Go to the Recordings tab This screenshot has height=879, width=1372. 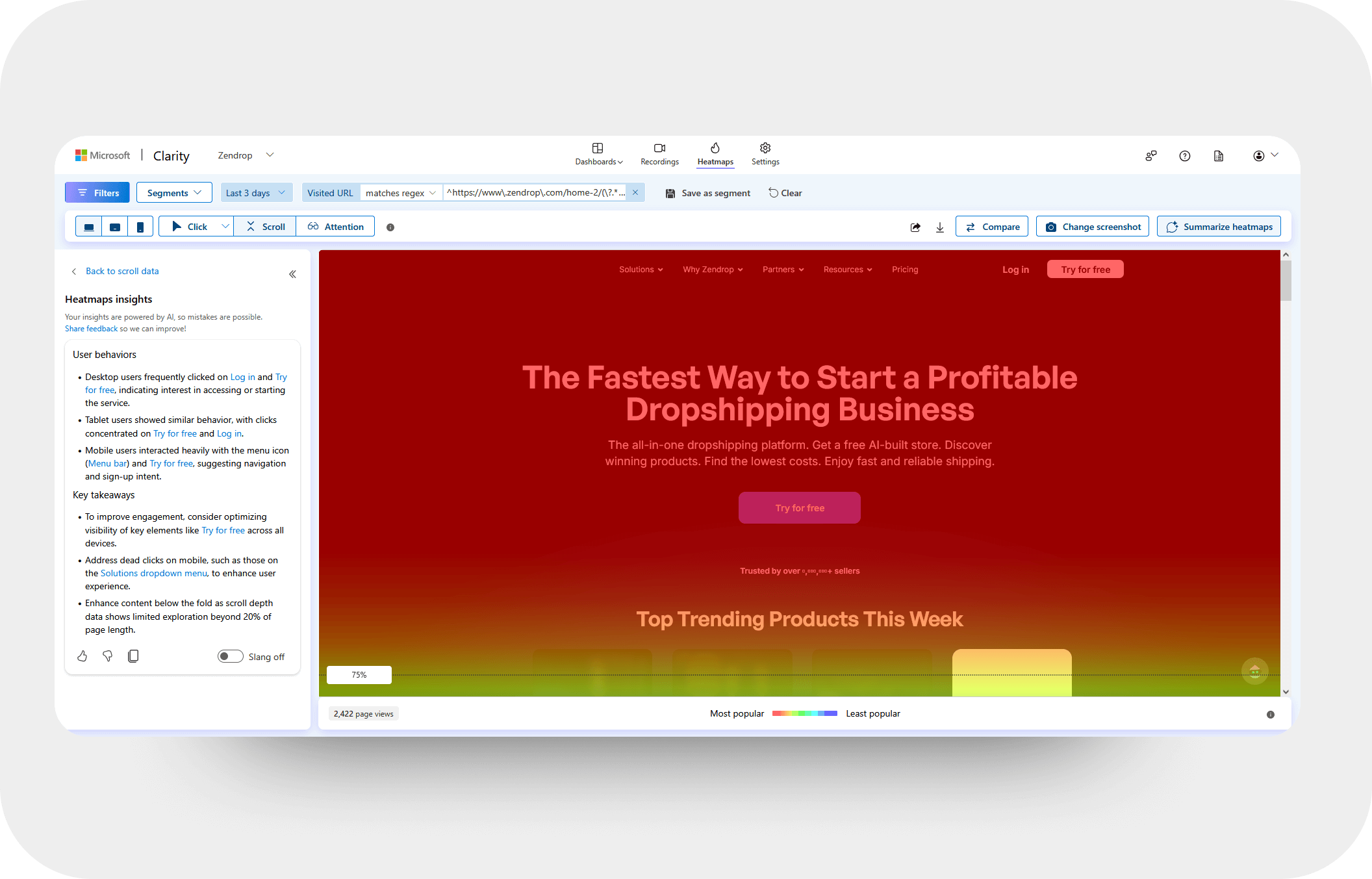pos(659,155)
